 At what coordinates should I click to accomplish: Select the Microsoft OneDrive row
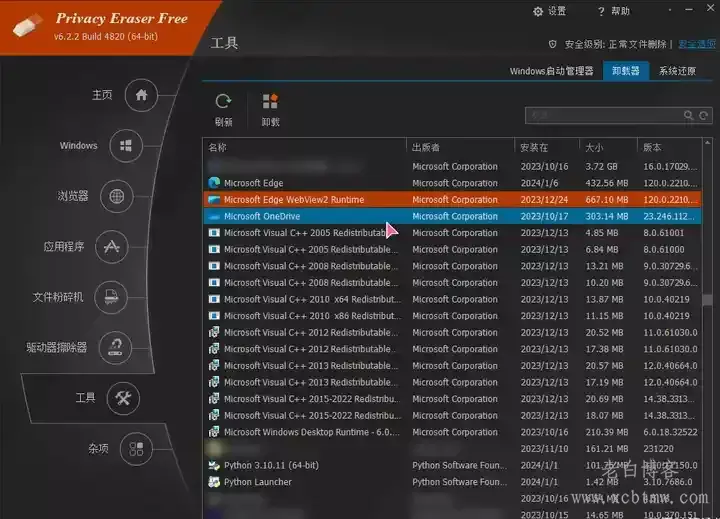452,216
